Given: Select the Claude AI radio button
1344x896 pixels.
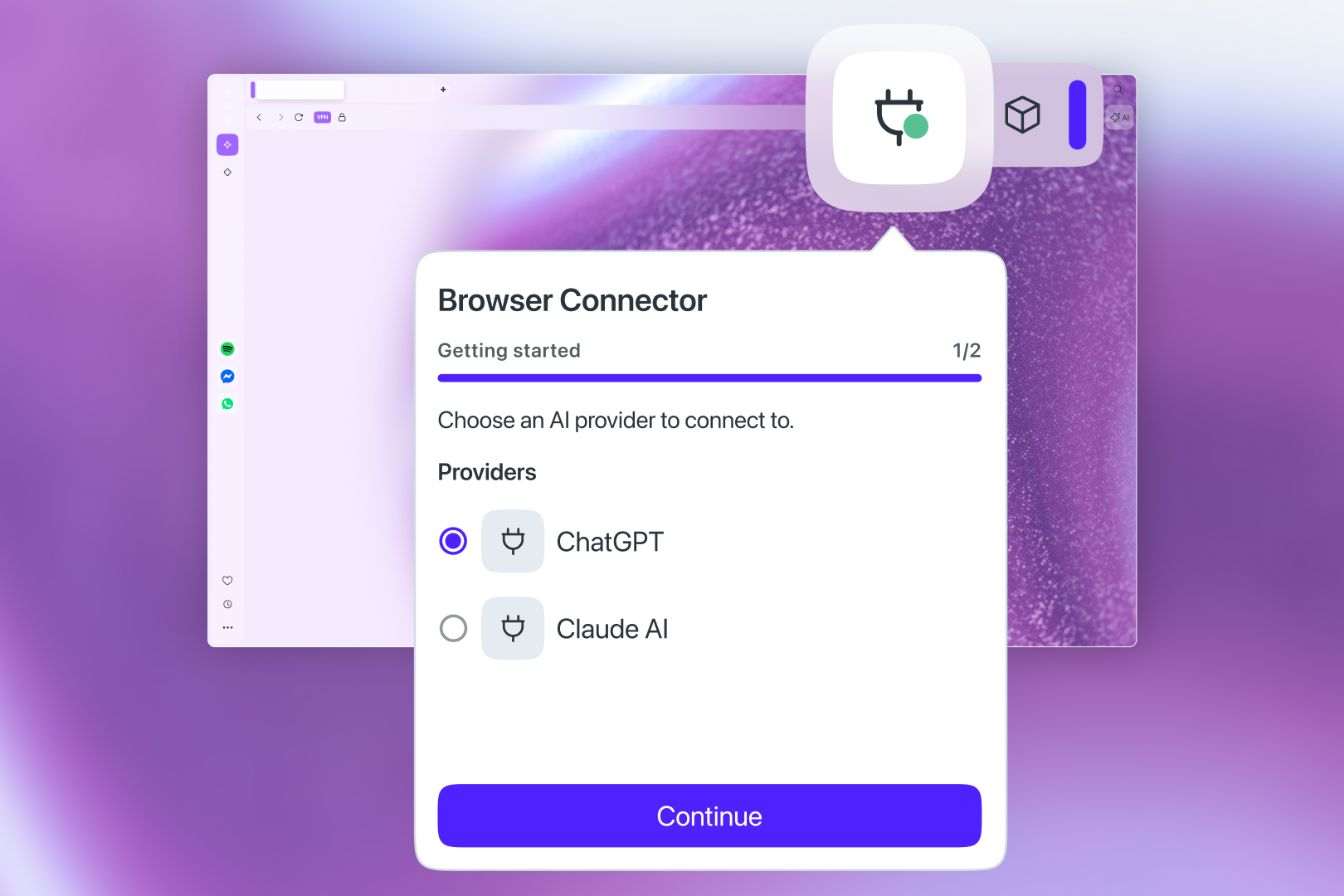Looking at the screenshot, I should (x=453, y=628).
